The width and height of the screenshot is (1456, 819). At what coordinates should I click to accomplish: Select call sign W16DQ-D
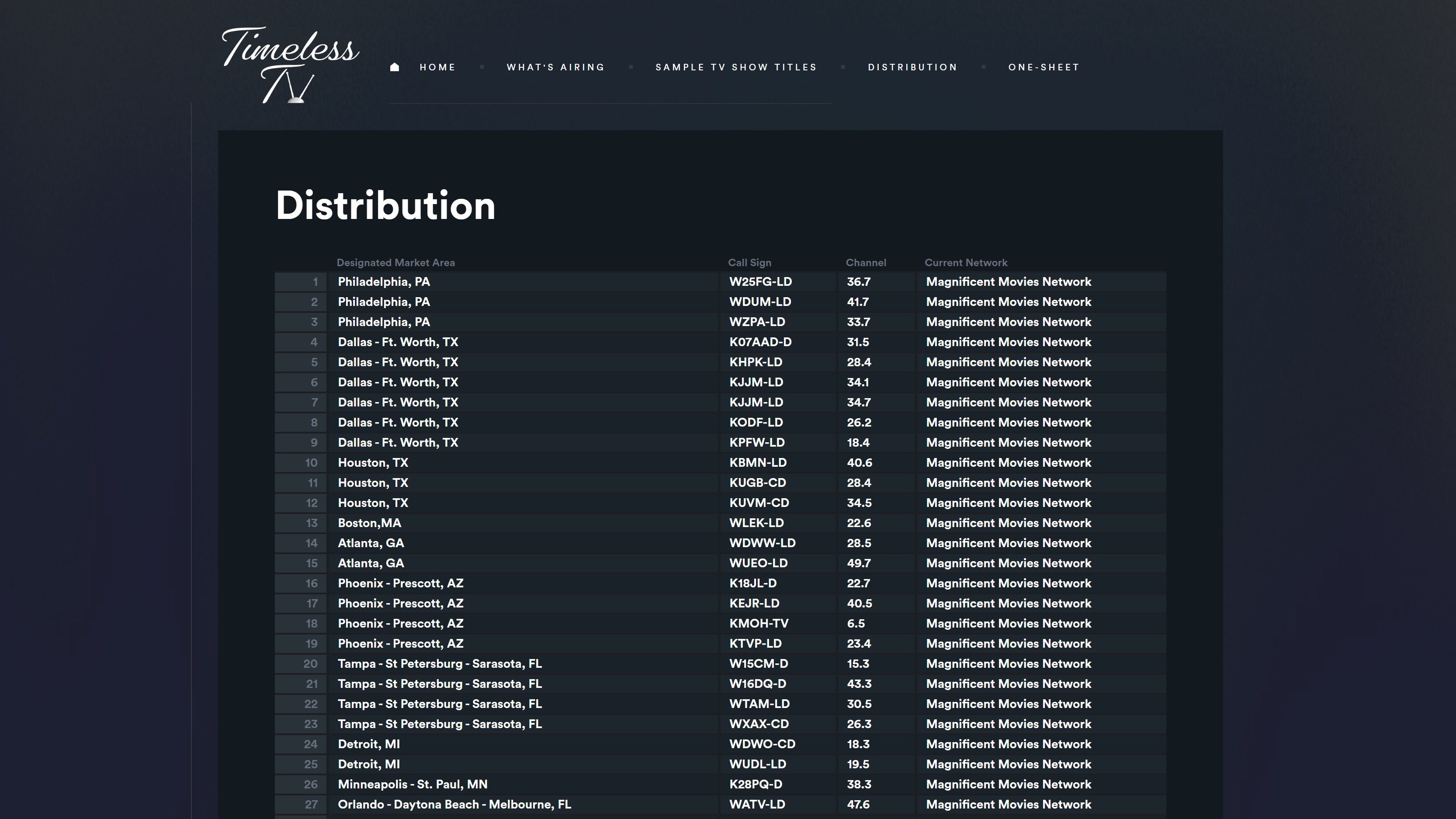[x=757, y=684]
